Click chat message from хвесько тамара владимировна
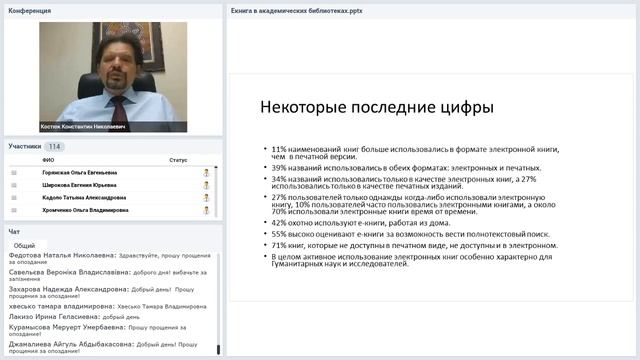 point(108,307)
